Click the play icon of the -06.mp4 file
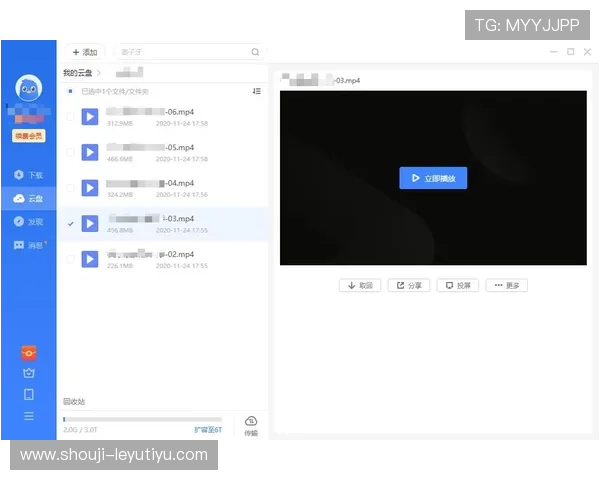 coord(90,117)
